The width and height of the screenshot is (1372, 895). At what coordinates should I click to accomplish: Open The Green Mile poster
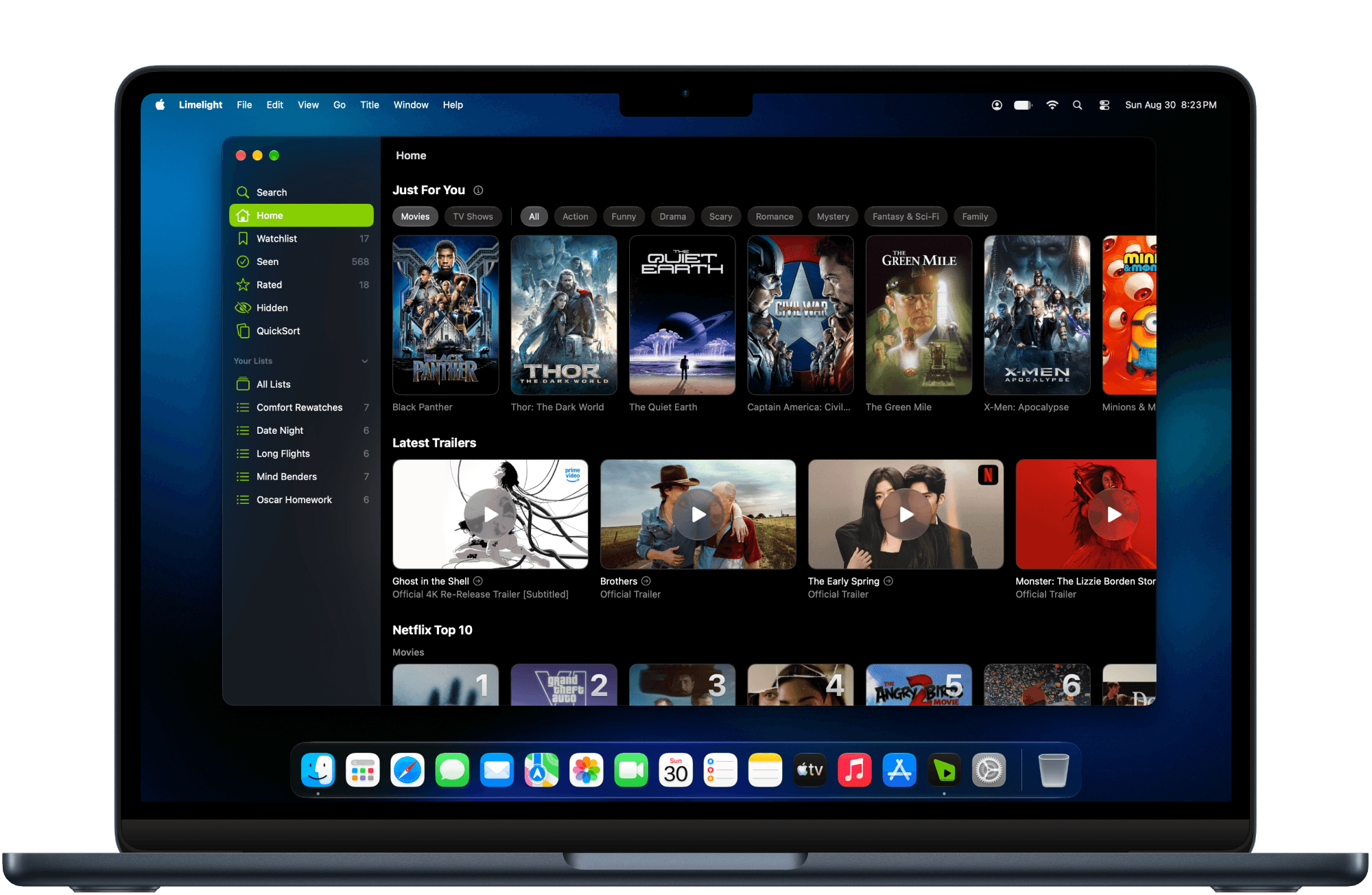tap(919, 315)
